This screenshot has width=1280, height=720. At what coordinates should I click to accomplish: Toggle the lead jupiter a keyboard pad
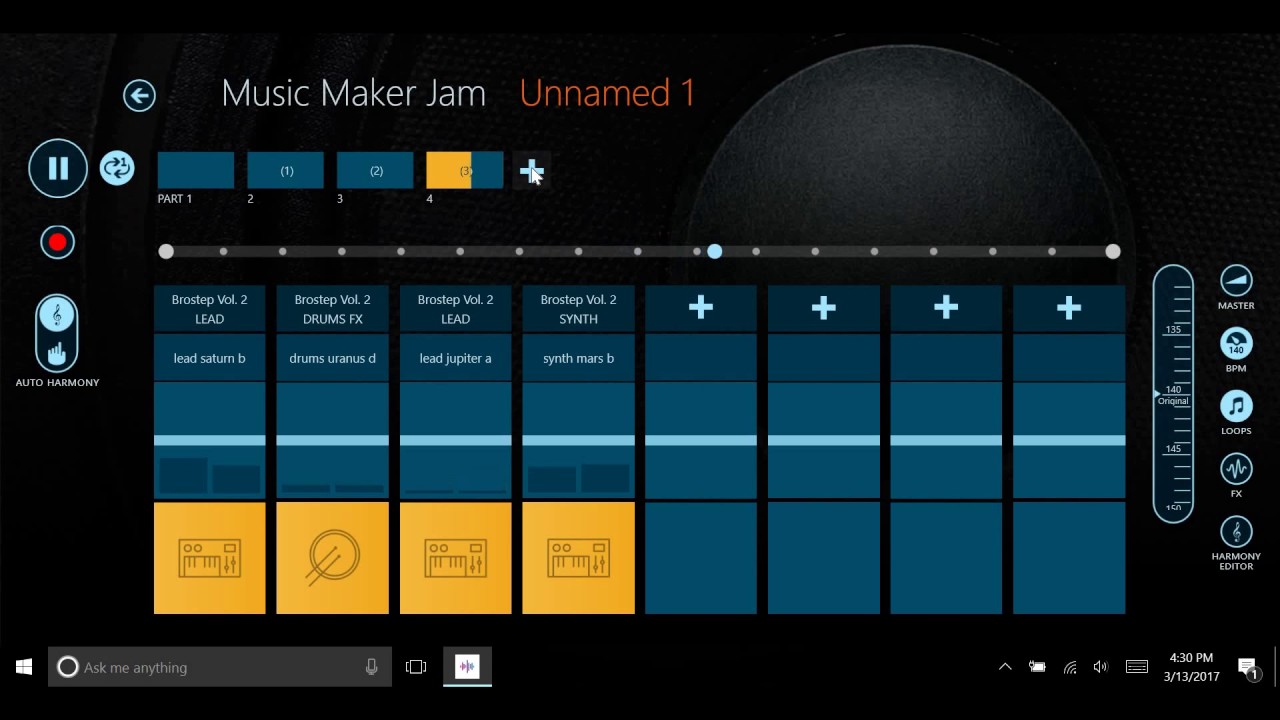[456, 558]
